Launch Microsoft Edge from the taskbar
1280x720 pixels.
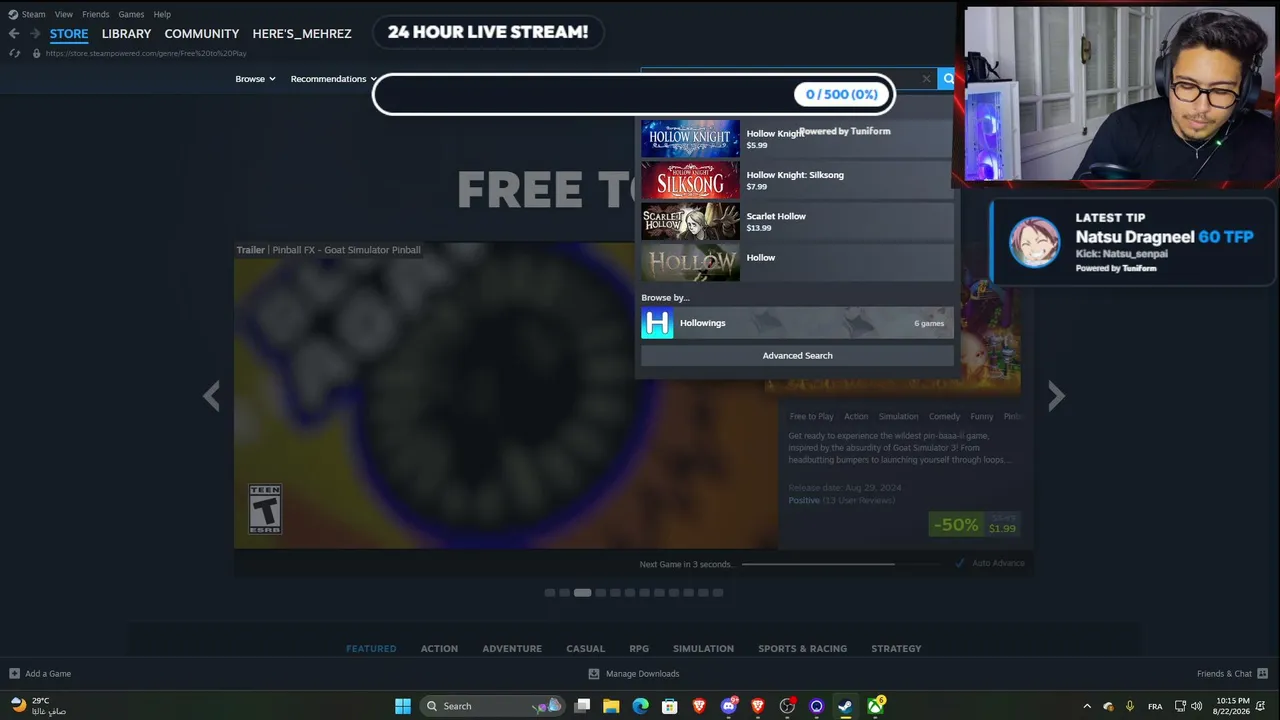click(x=640, y=706)
